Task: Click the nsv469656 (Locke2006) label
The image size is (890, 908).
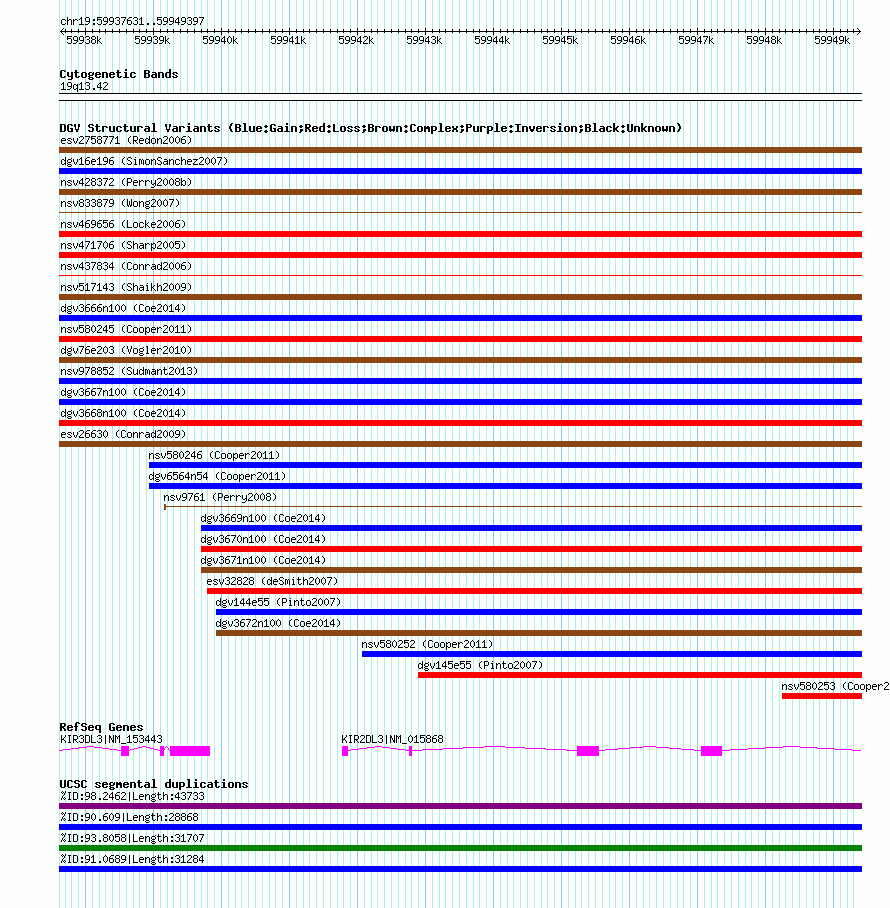Action: (x=123, y=224)
